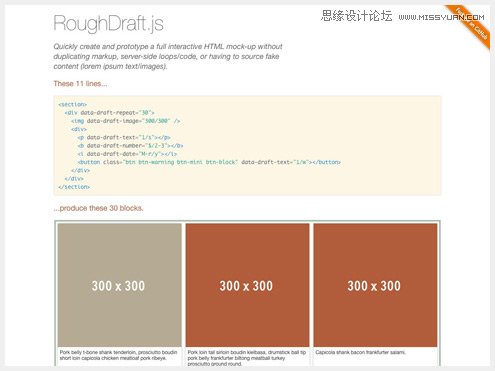Screen dimensions: 495x371
Task: Click the closing </section> code line
Action: [74, 187]
